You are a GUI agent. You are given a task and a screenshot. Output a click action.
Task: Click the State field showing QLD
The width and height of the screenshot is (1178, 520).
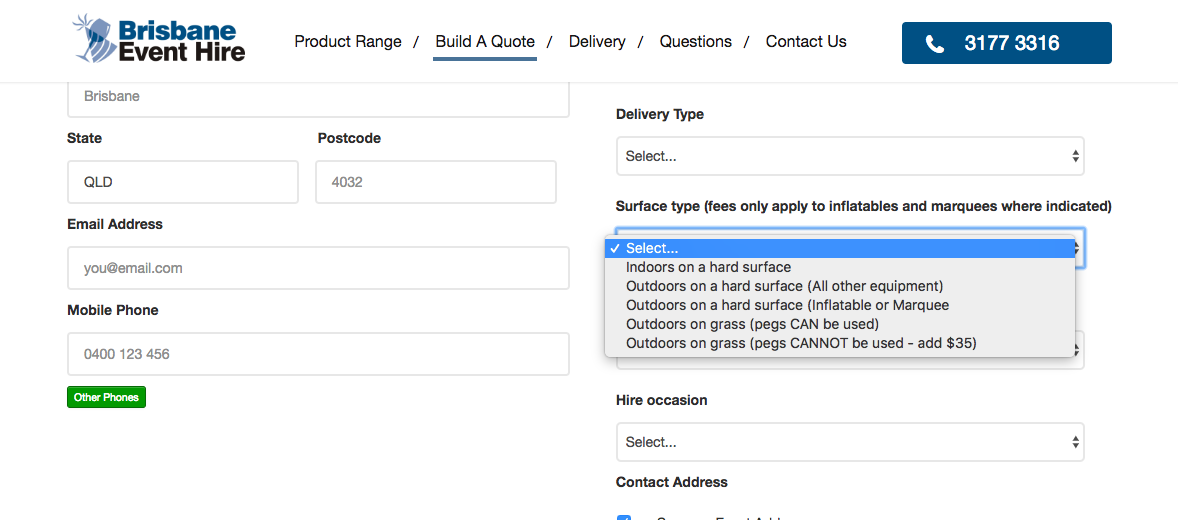[182, 182]
